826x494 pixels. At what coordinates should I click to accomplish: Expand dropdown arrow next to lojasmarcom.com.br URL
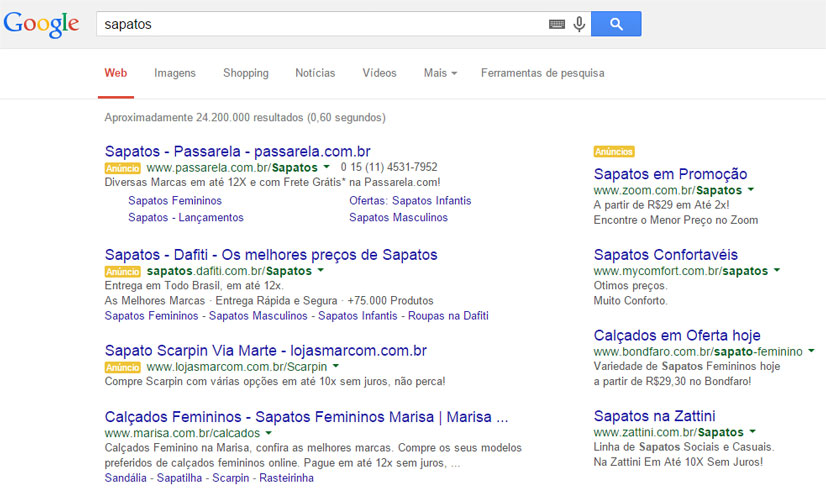[x=336, y=366]
